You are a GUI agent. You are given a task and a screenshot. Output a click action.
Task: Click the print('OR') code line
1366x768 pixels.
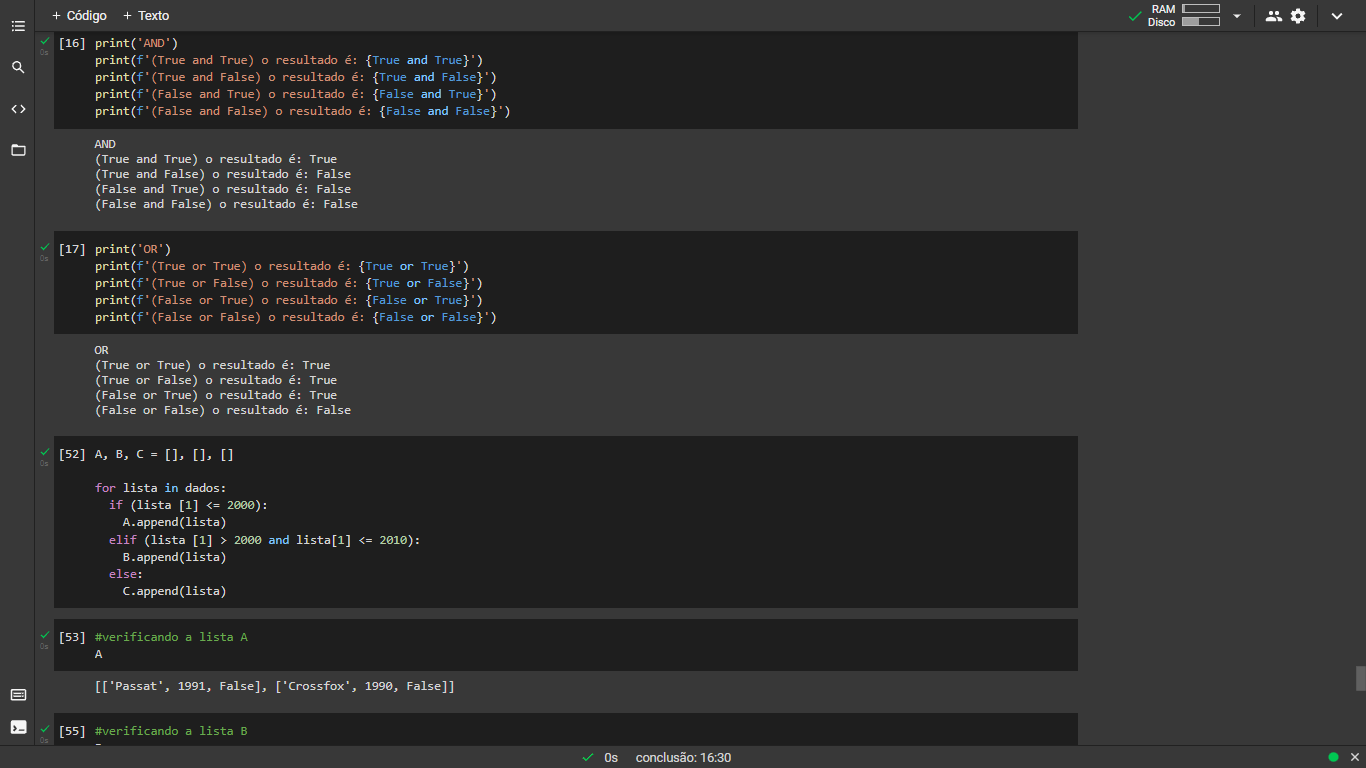tap(133, 249)
